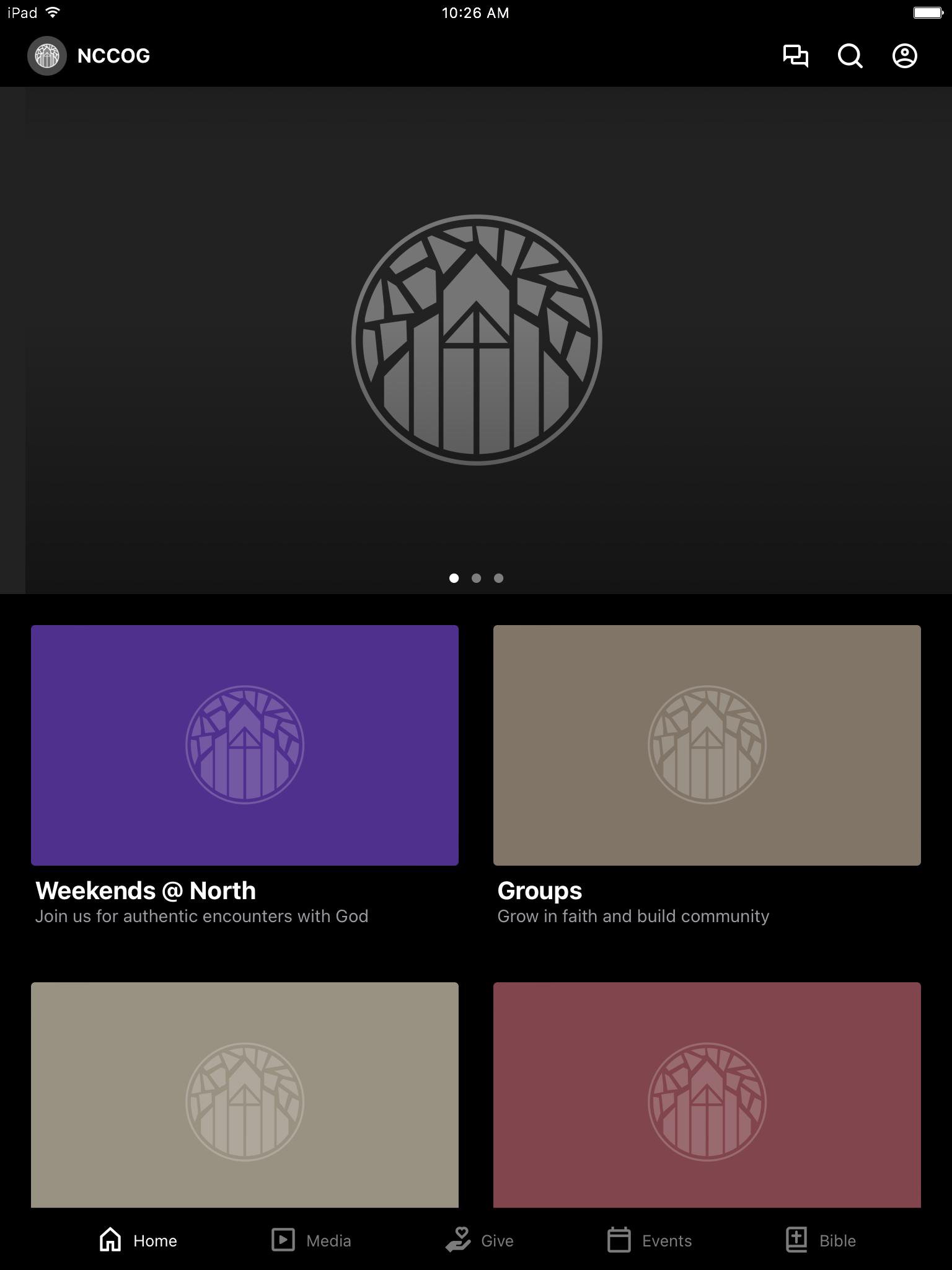Tap the Bible book icon
The width and height of the screenshot is (952, 1270).
[x=796, y=1240]
